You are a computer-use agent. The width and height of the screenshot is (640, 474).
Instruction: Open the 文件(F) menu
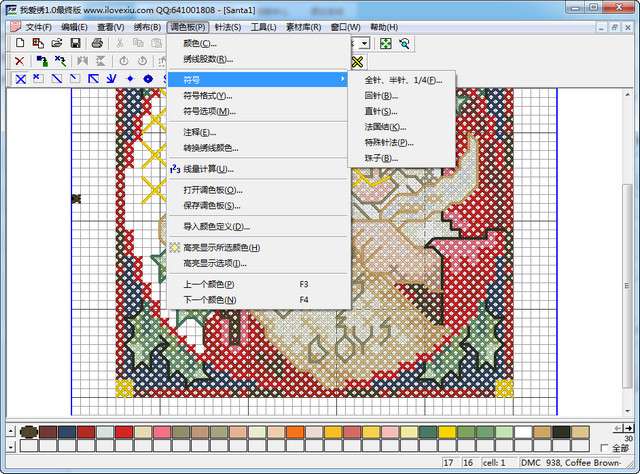[38, 27]
